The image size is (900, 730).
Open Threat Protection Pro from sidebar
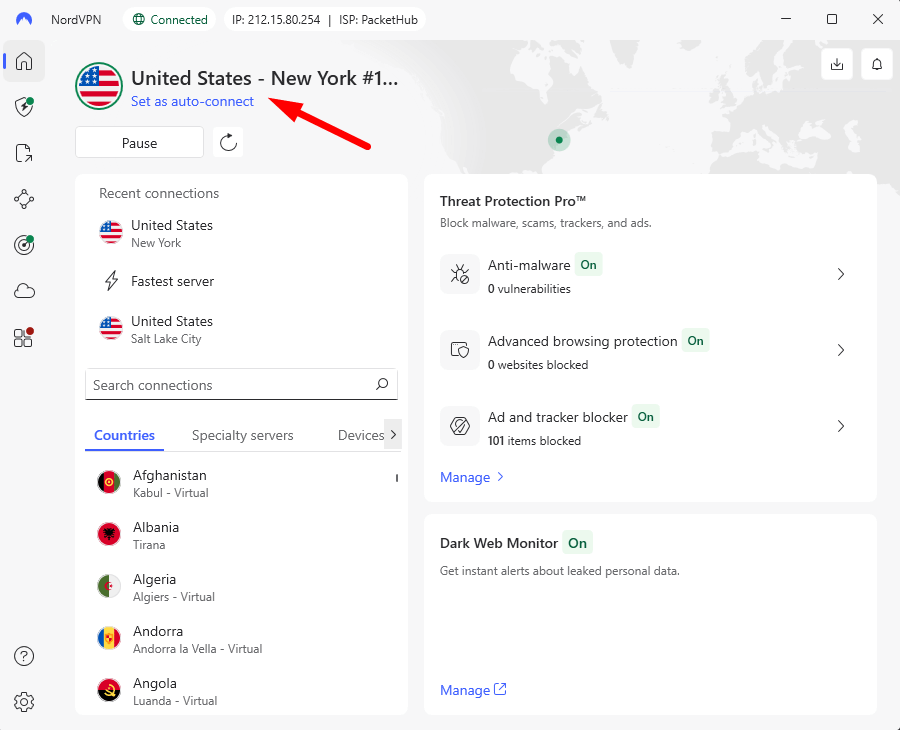tap(24, 107)
